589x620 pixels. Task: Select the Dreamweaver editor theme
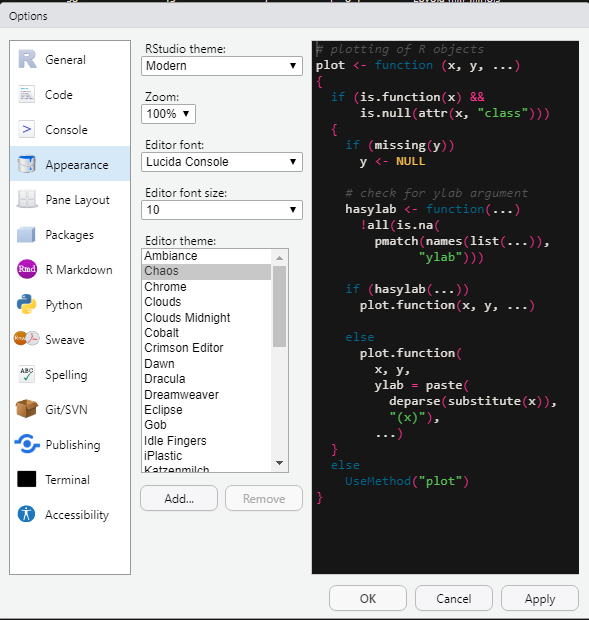point(206,394)
